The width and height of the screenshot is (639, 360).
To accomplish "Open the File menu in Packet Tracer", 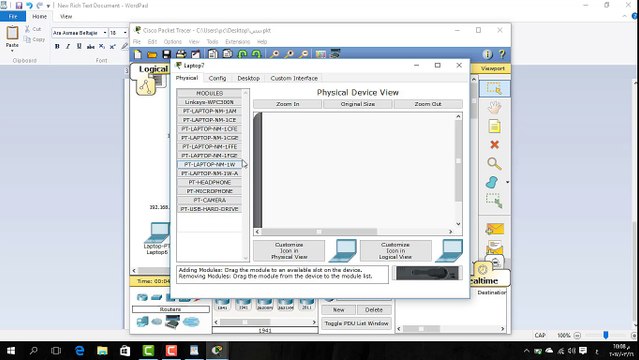I will [x=137, y=42].
